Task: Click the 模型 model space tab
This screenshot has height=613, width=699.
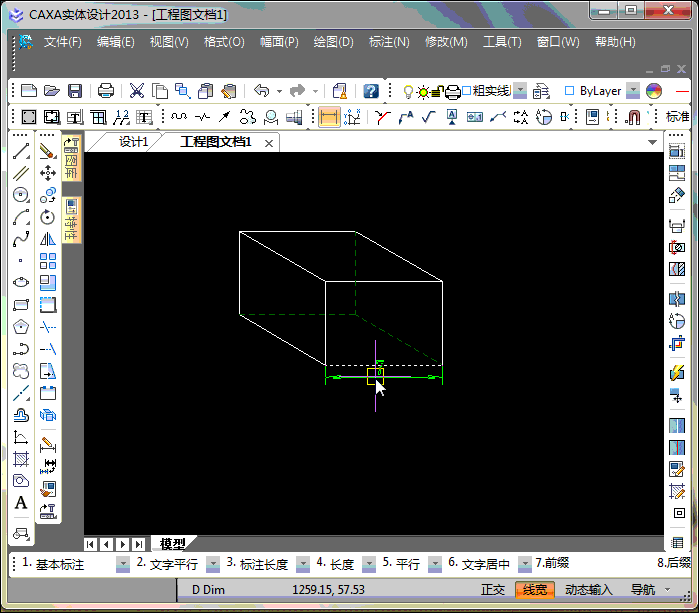Action: click(x=173, y=544)
